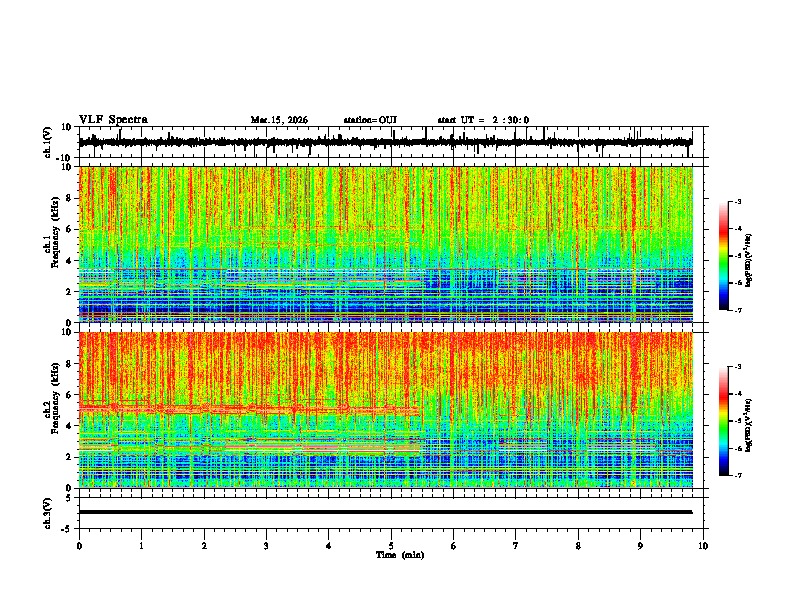Image resolution: width=792 pixels, height=612 pixels.
Task: Click the time axis tick label "1"
Action: click(141, 546)
